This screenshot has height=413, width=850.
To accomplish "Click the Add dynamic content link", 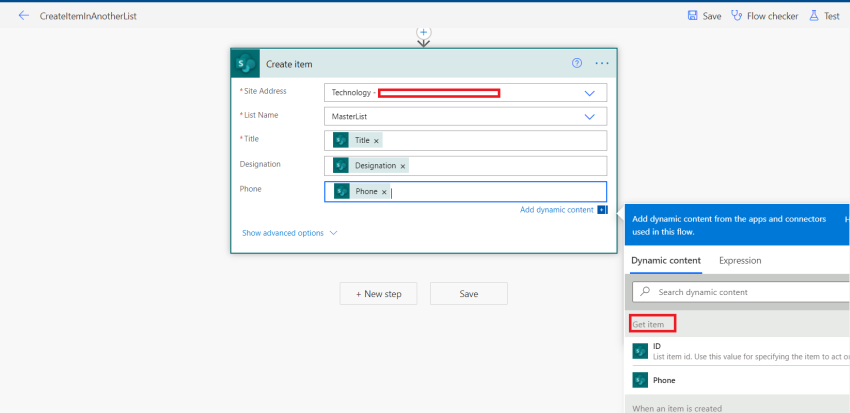I will point(557,210).
